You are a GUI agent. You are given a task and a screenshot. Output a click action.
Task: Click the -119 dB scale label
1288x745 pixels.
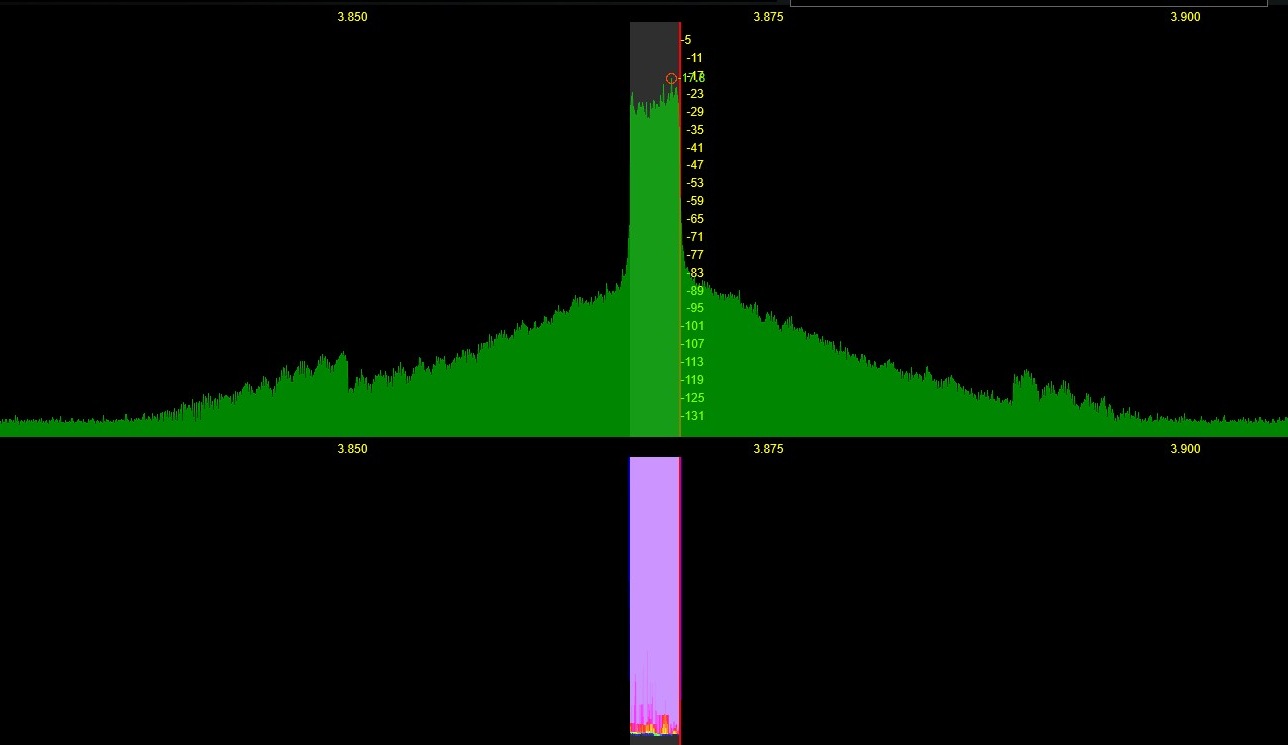click(x=693, y=380)
